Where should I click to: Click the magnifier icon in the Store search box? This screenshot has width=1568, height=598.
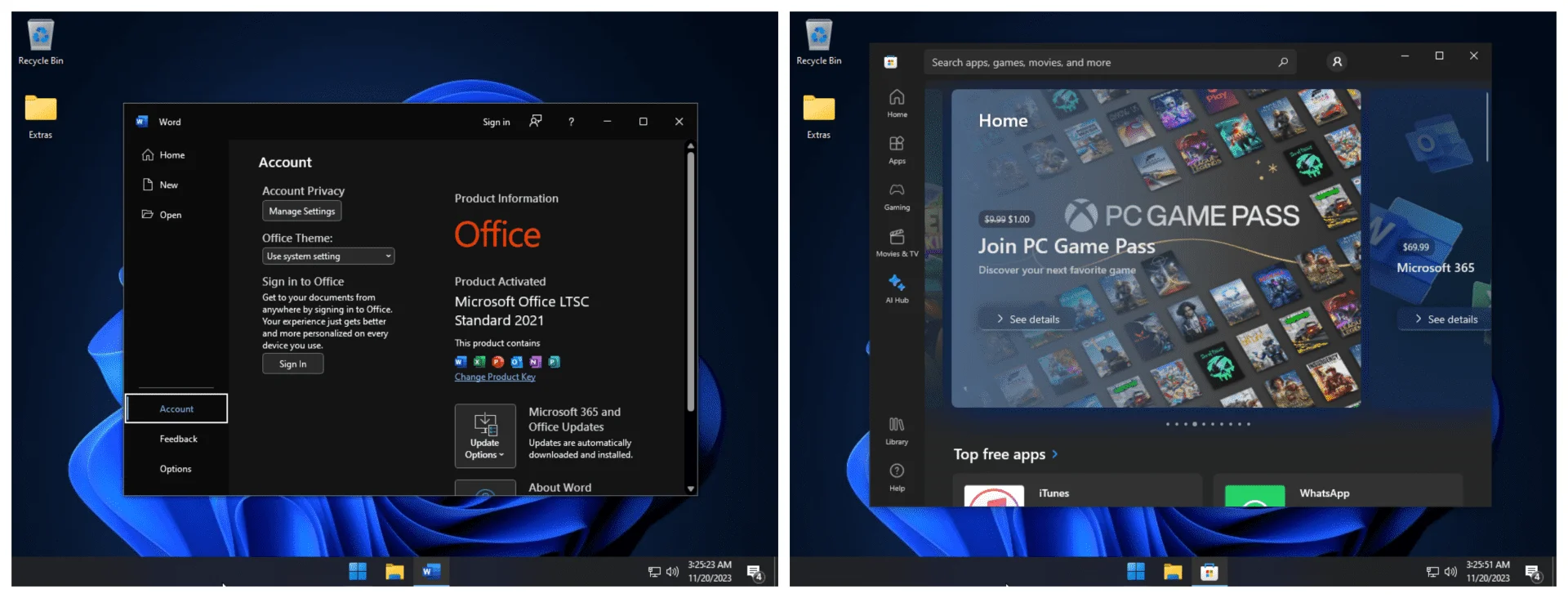[1283, 62]
